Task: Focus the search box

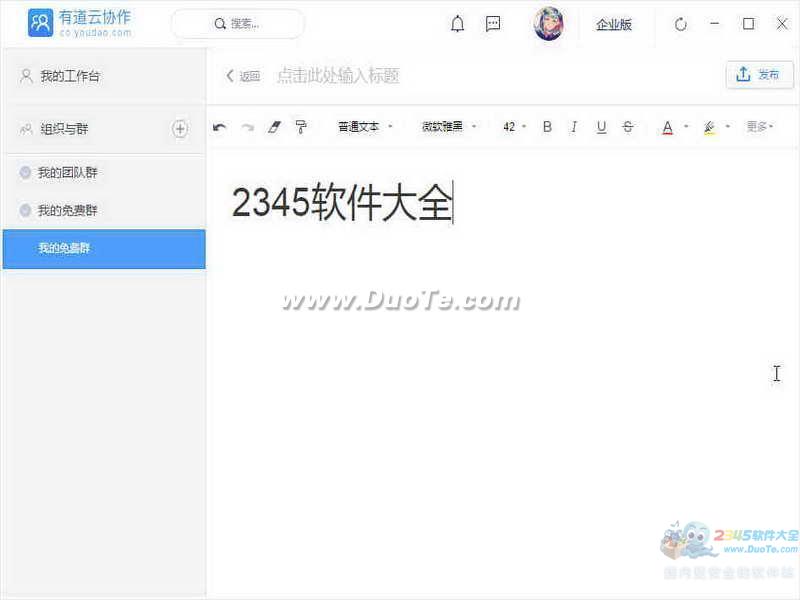Action: click(238, 24)
